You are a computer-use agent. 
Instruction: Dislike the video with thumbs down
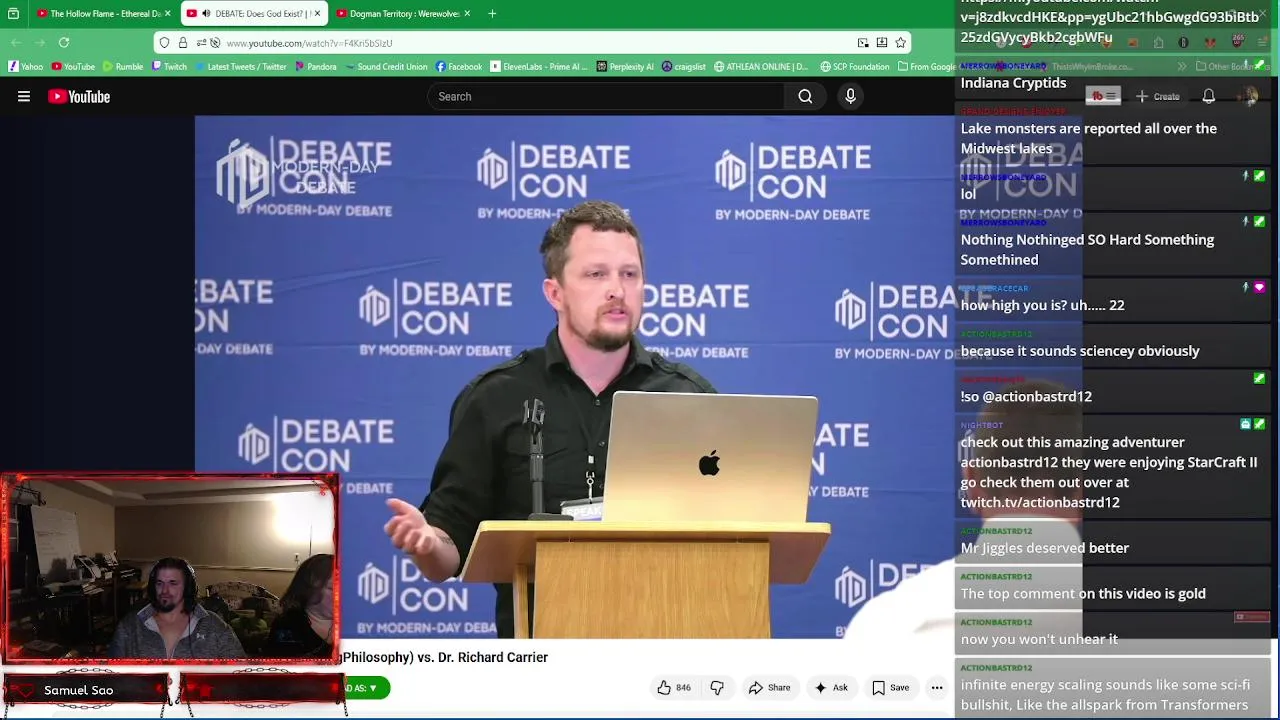coord(717,688)
